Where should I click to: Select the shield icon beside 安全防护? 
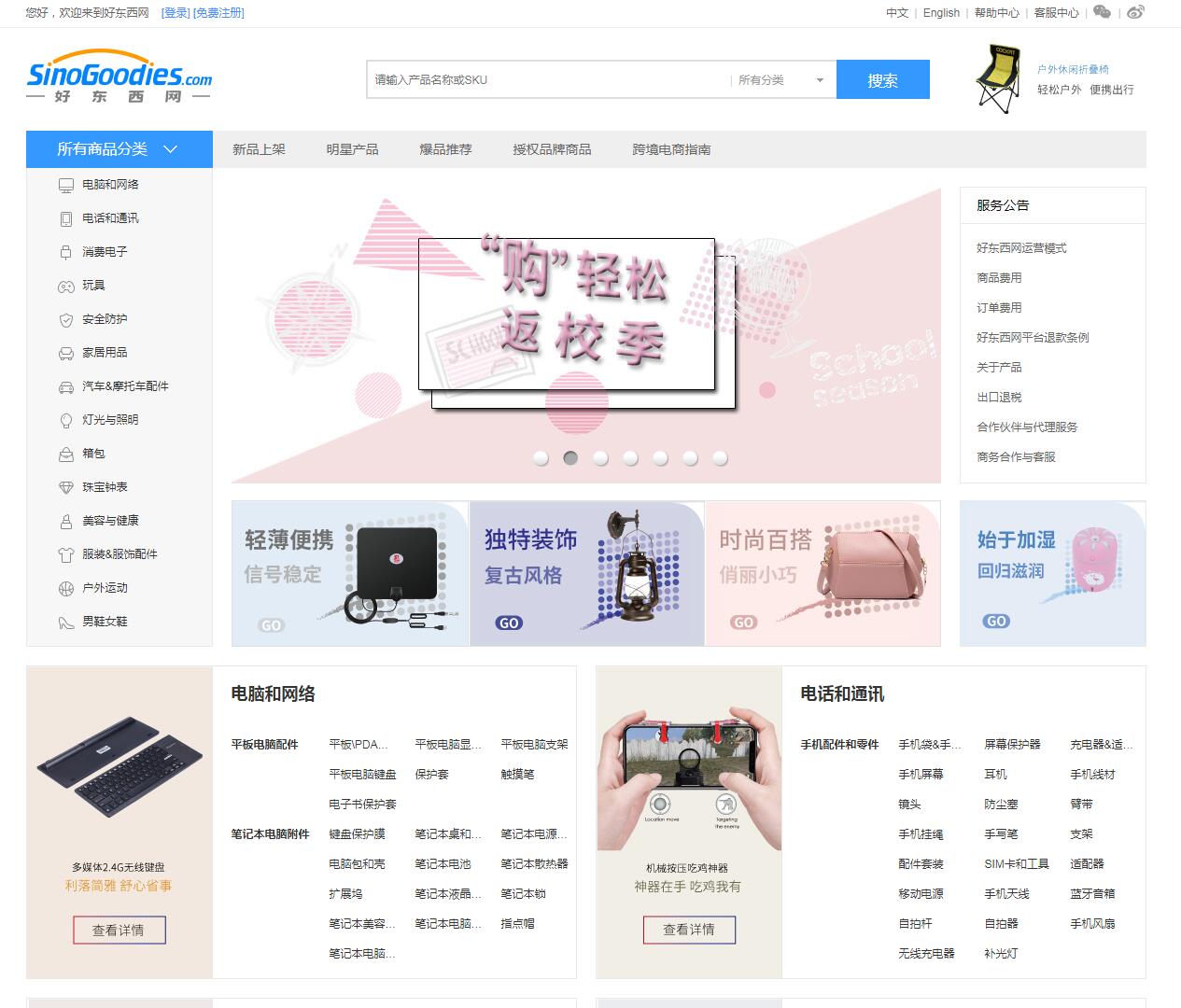66,319
